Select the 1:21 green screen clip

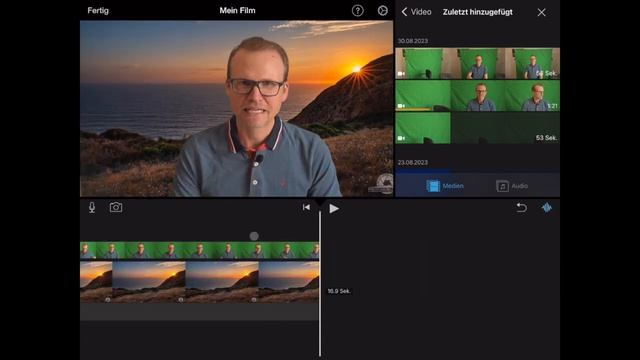pyautogui.click(x=478, y=96)
